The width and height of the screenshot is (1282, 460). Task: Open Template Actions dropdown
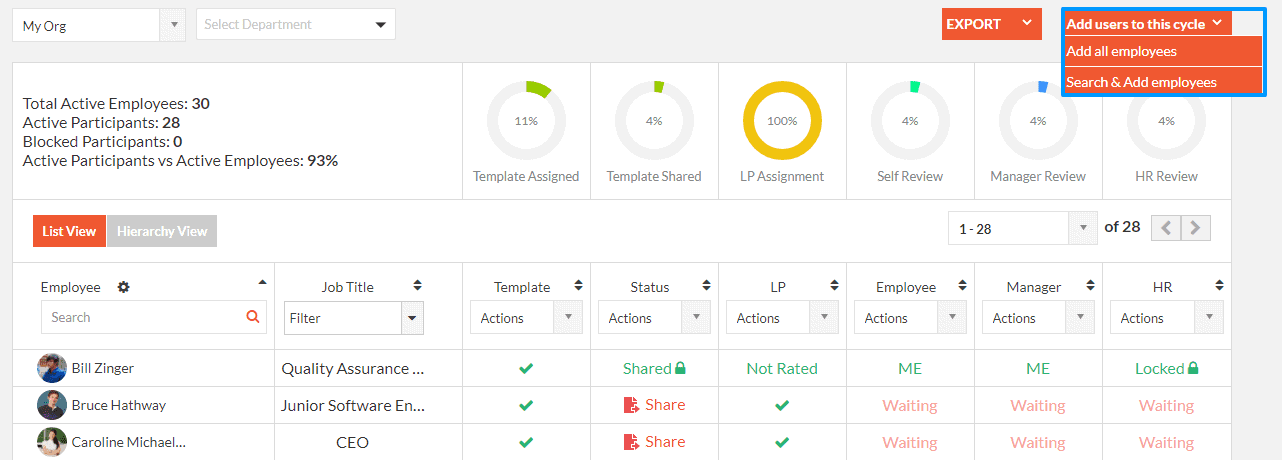(526, 318)
